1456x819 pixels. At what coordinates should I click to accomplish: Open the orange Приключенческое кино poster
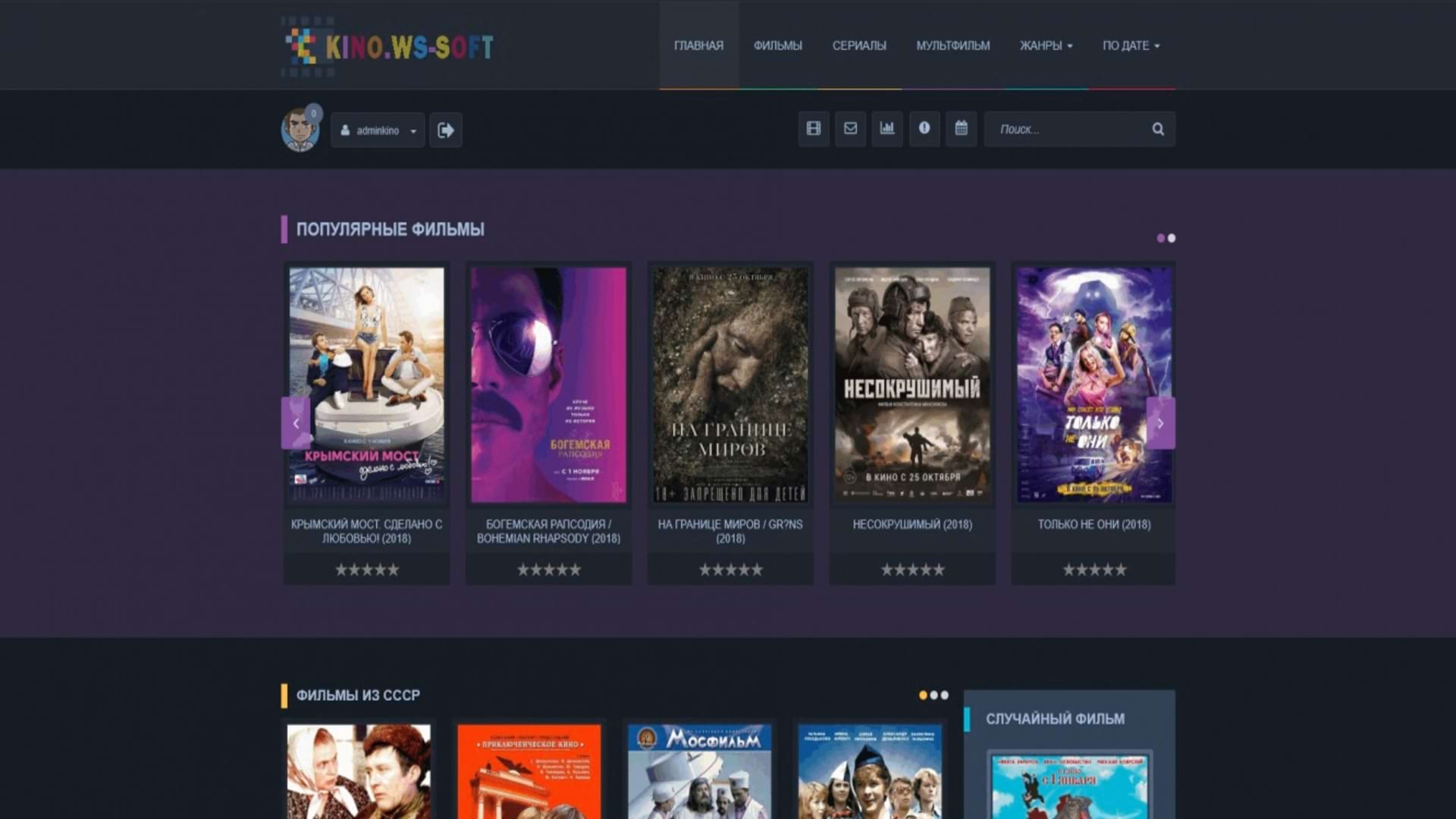pos(529,771)
